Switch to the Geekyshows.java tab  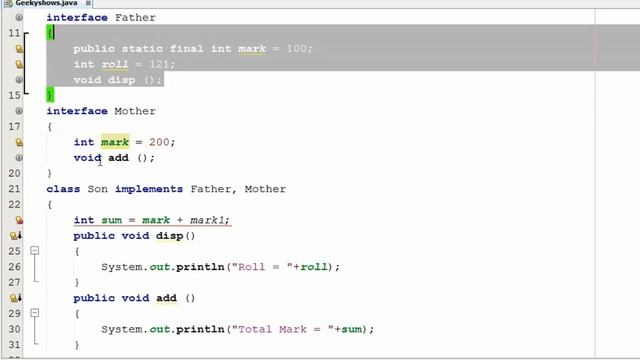pyautogui.click(x=46, y=3)
